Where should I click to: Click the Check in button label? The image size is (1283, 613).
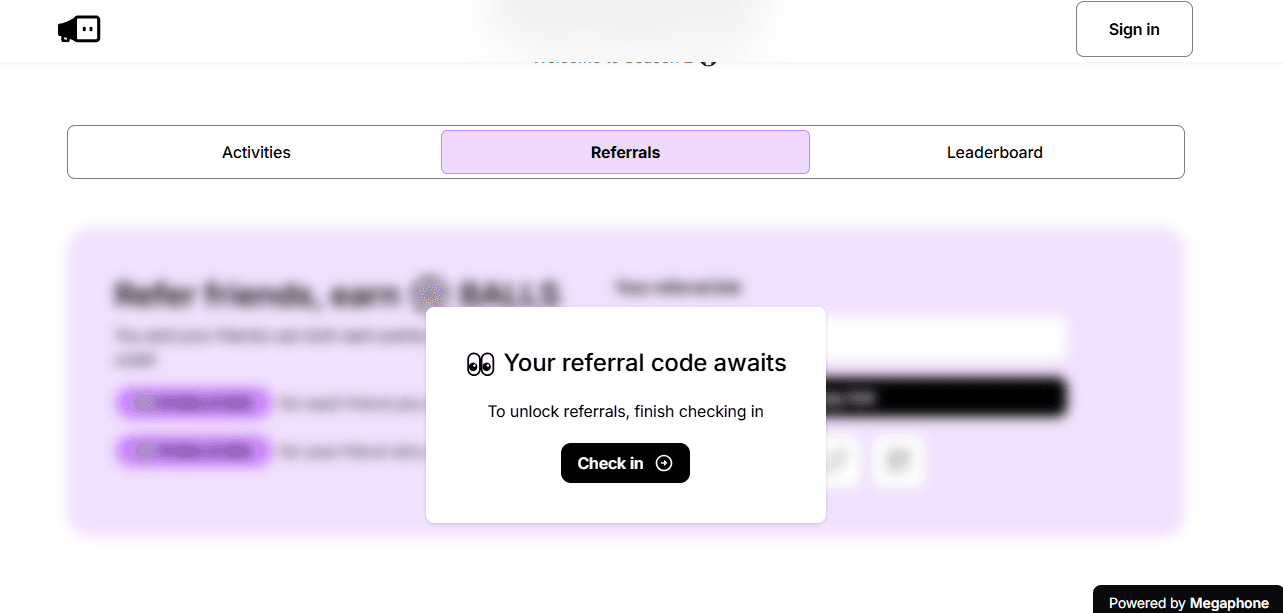pos(610,463)
